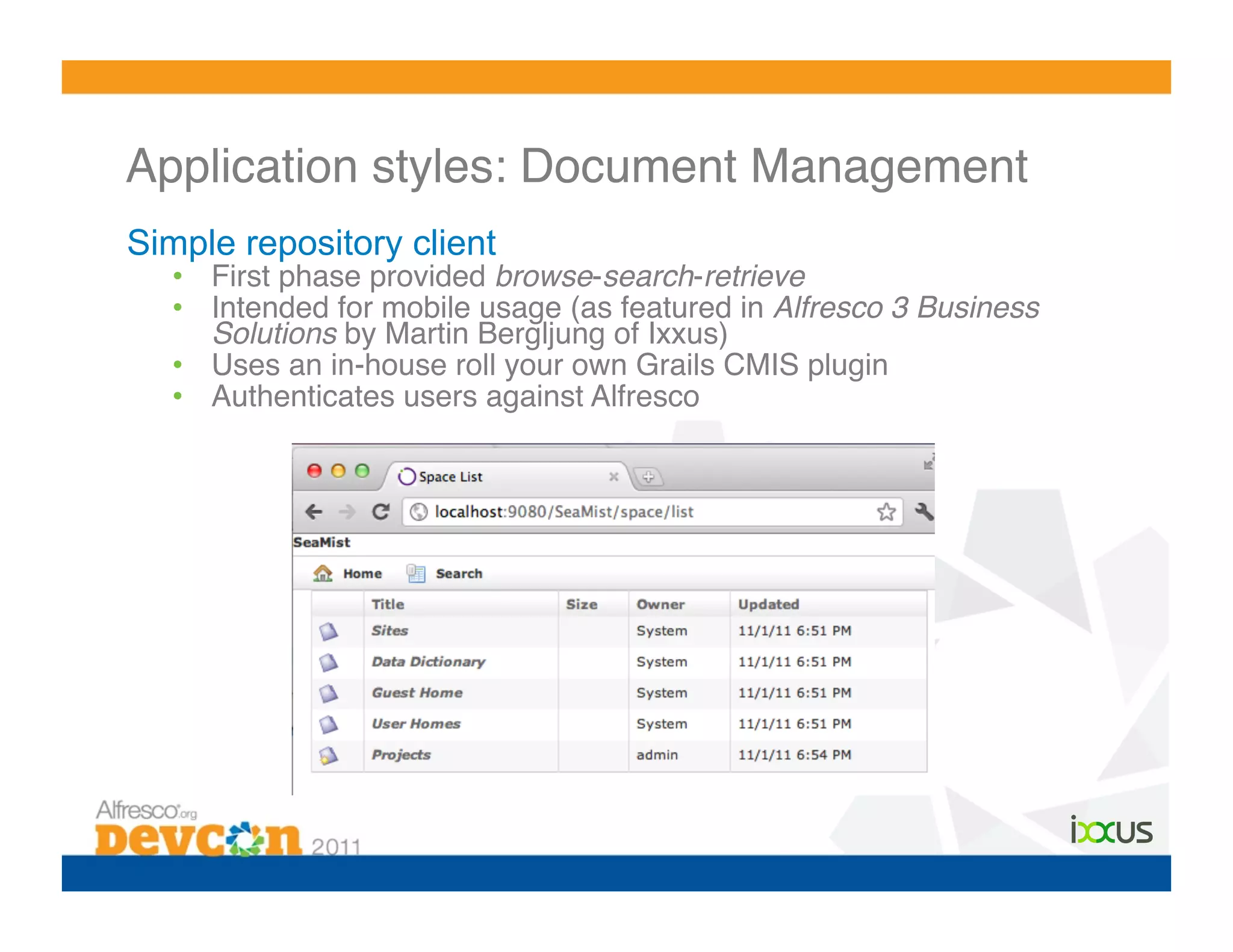This screenshot has height=952, width=1233.
Task: Close the Space List tab
Action: click(x=613, y=477)
